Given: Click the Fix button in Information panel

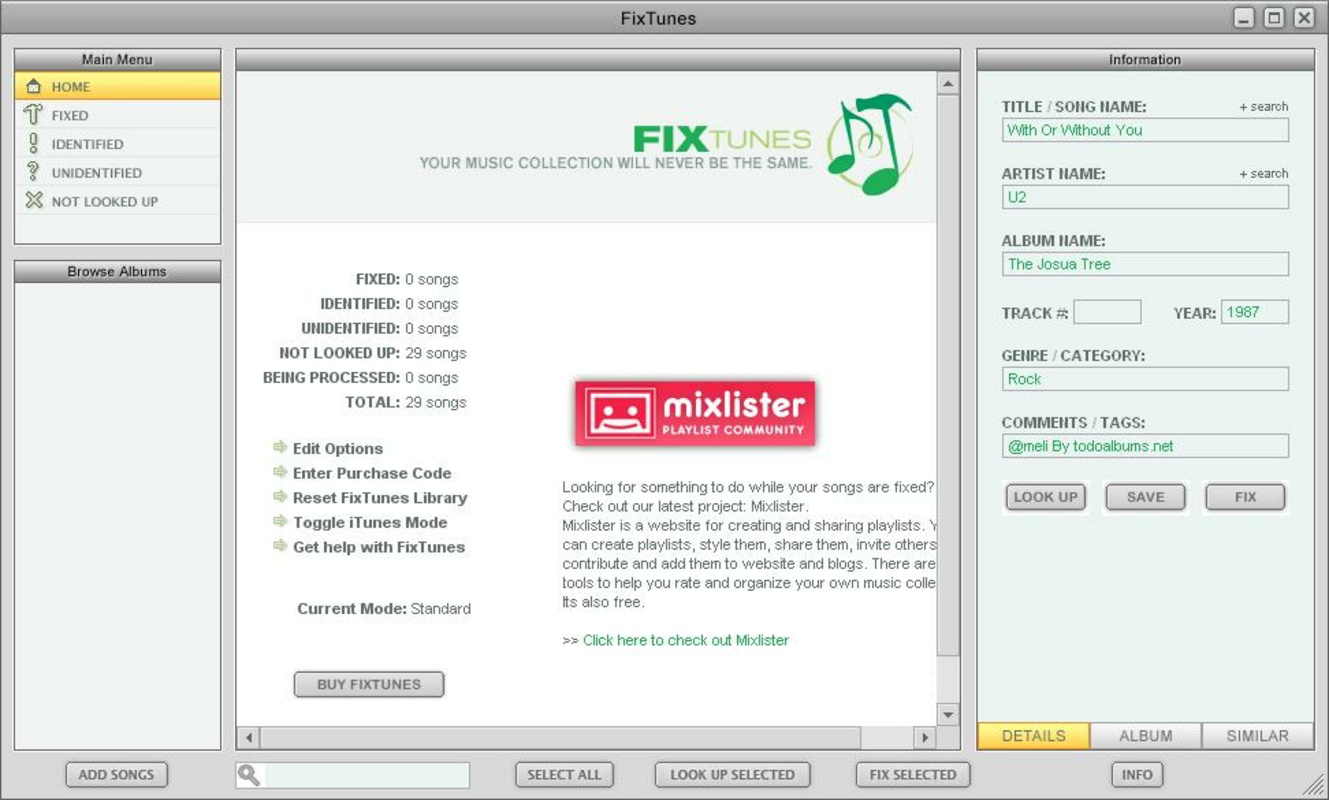Looking at the screenshot, I should point(1246,497).
